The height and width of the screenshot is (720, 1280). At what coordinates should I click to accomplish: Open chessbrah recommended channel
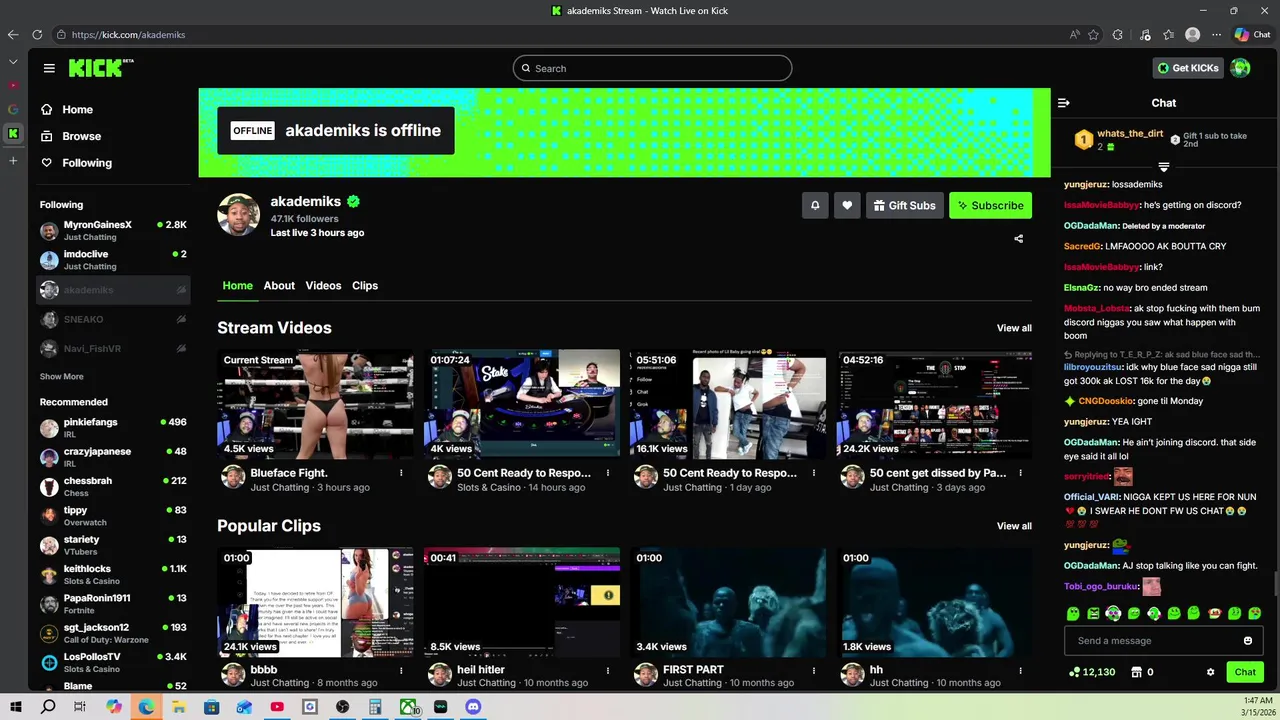click(x=113, y=487)
